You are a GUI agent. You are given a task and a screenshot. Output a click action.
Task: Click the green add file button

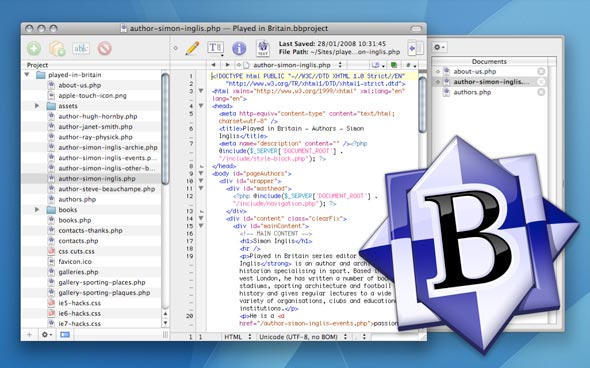(x=34, y=49)
